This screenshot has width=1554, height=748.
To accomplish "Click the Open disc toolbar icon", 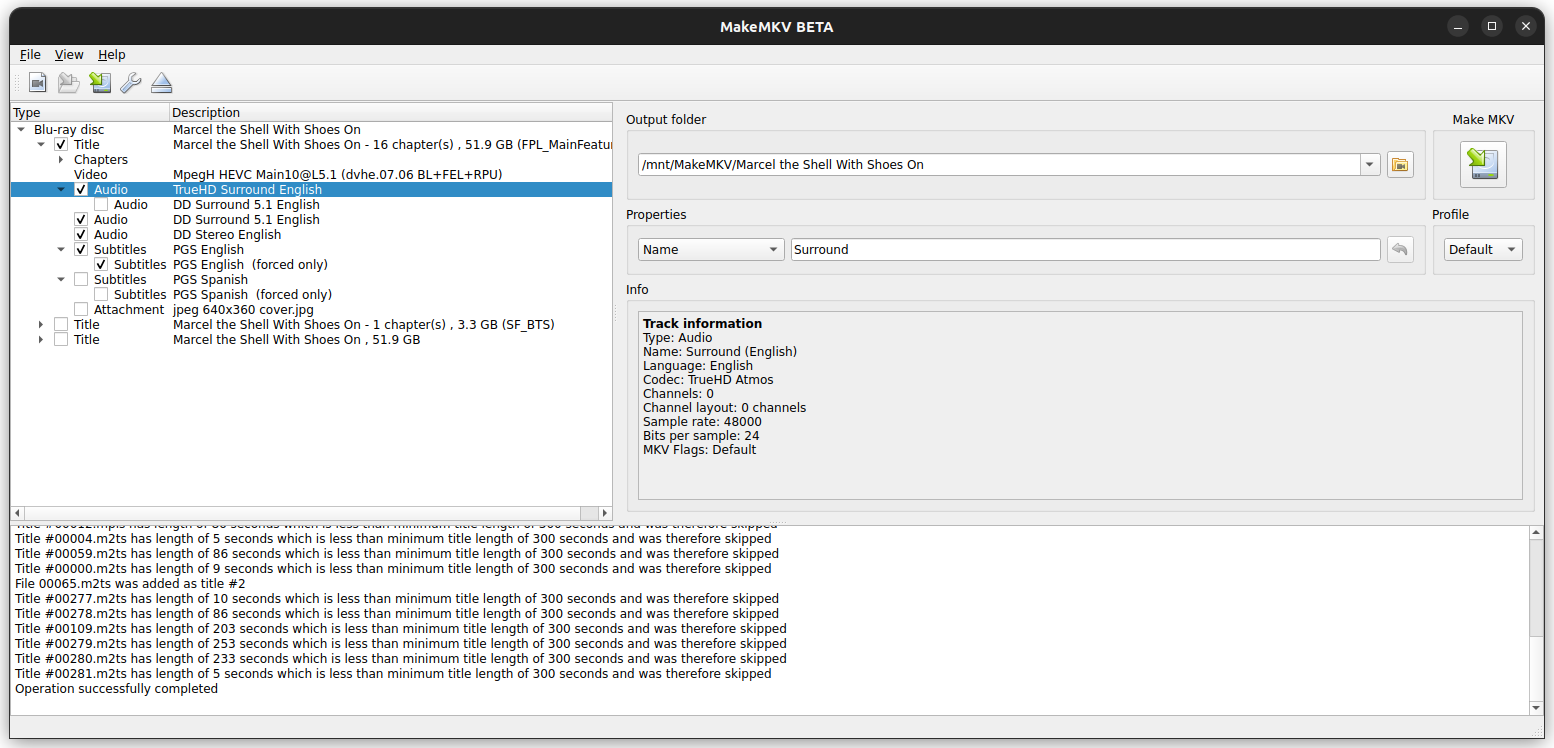I will 68,83.
